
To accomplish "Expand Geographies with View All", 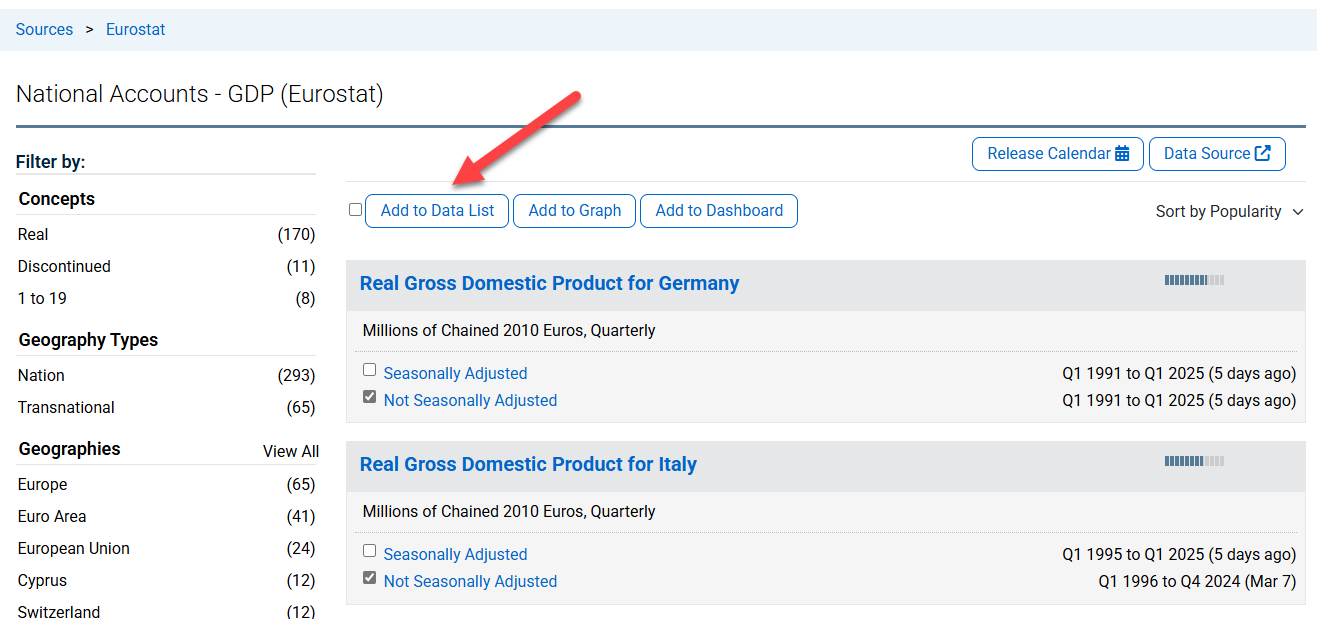I will [291, 451].
